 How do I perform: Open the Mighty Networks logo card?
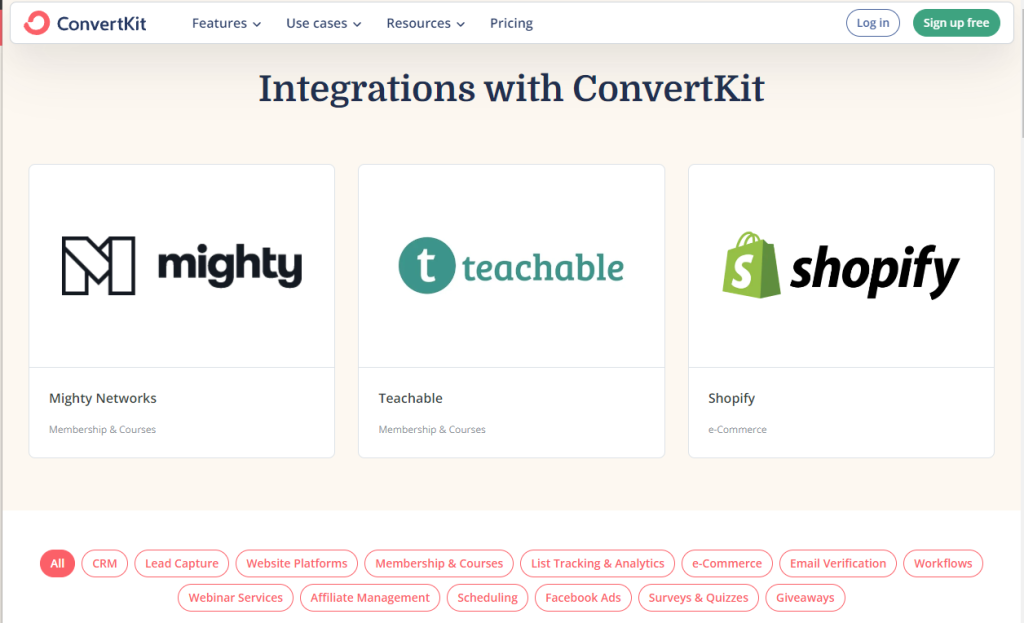coord(181,266)
